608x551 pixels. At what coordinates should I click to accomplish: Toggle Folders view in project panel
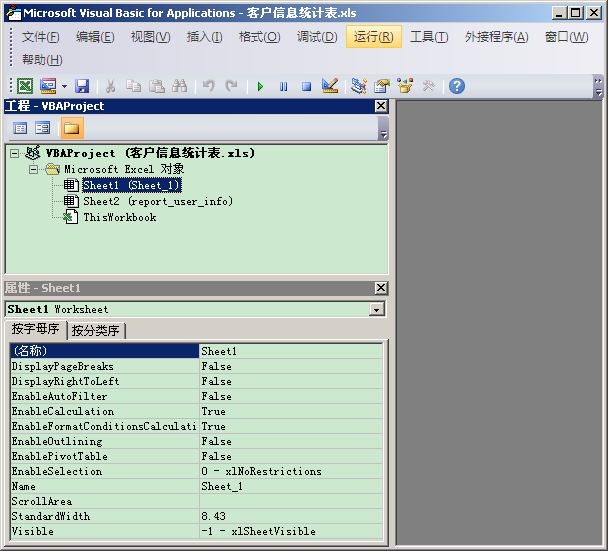coord(71,128)
